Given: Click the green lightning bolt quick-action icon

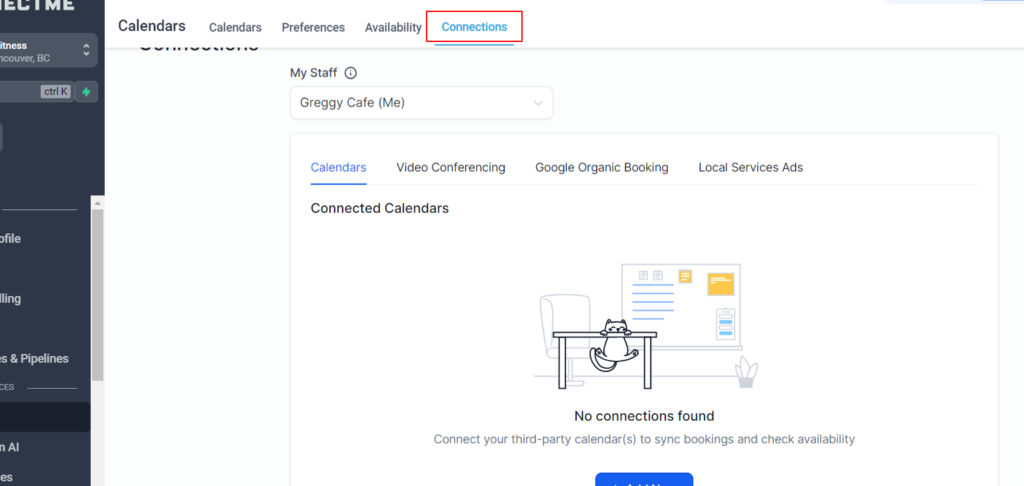Looking at the screenshot, I should click(87, 92).
